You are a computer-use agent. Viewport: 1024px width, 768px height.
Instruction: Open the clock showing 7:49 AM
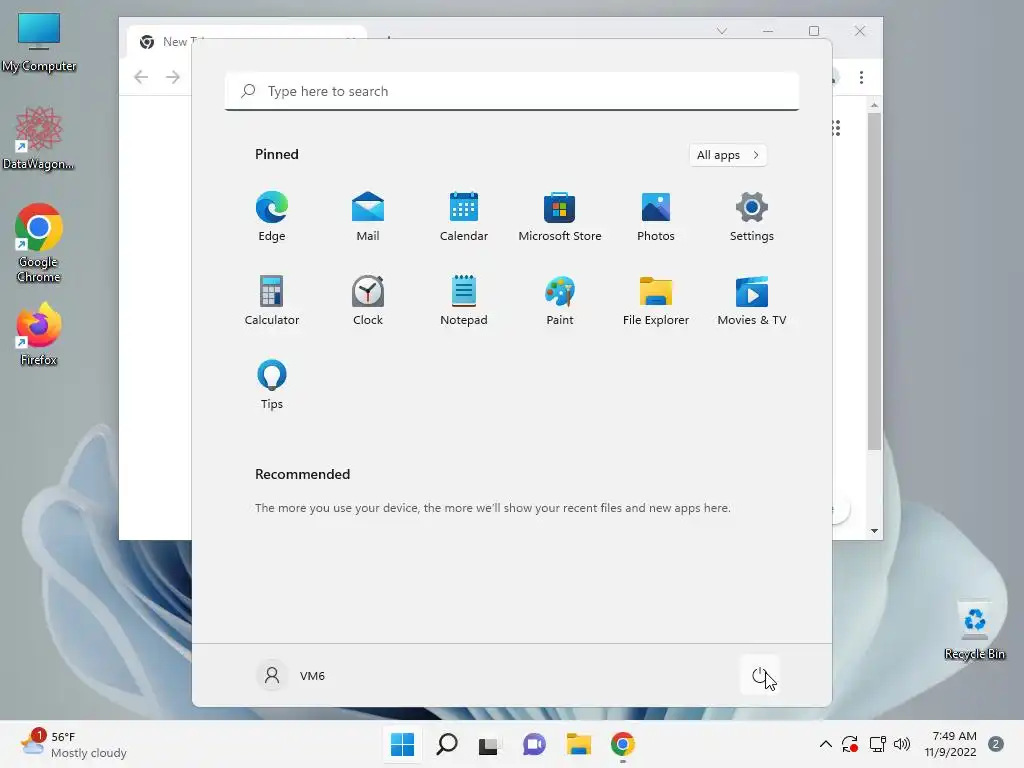click(x=951, y=744)
